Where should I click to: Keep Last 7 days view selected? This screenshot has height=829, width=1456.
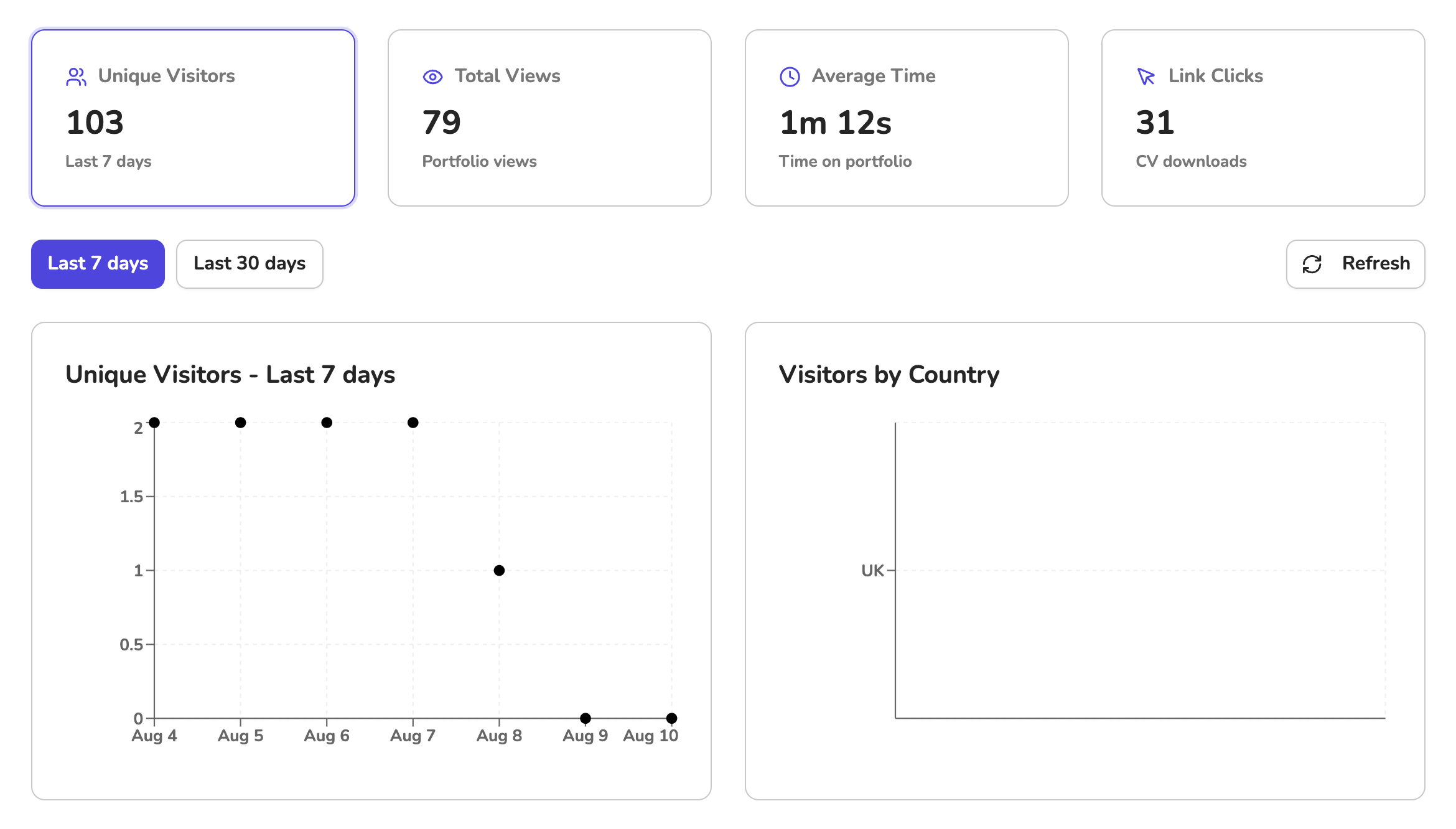click(98, 264)
